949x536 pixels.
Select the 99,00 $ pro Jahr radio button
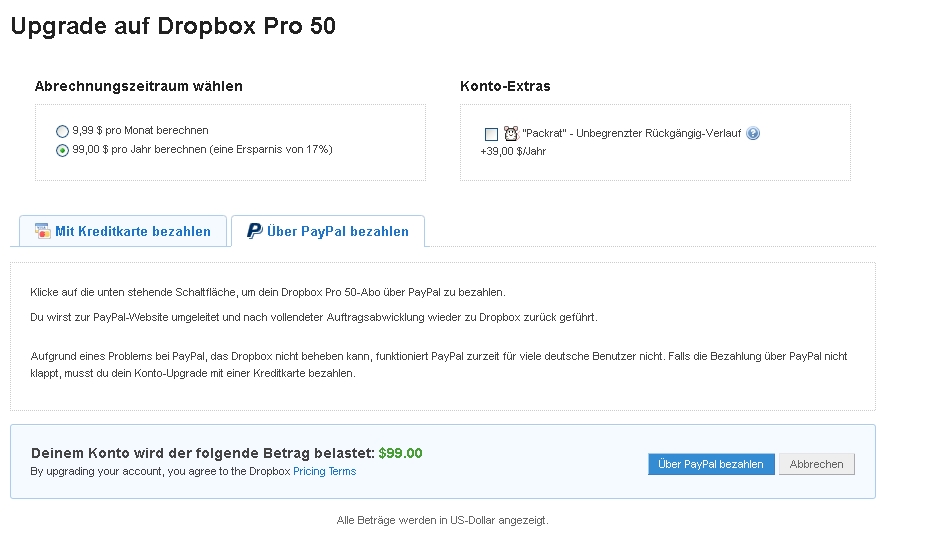click(x=62, y=150)
